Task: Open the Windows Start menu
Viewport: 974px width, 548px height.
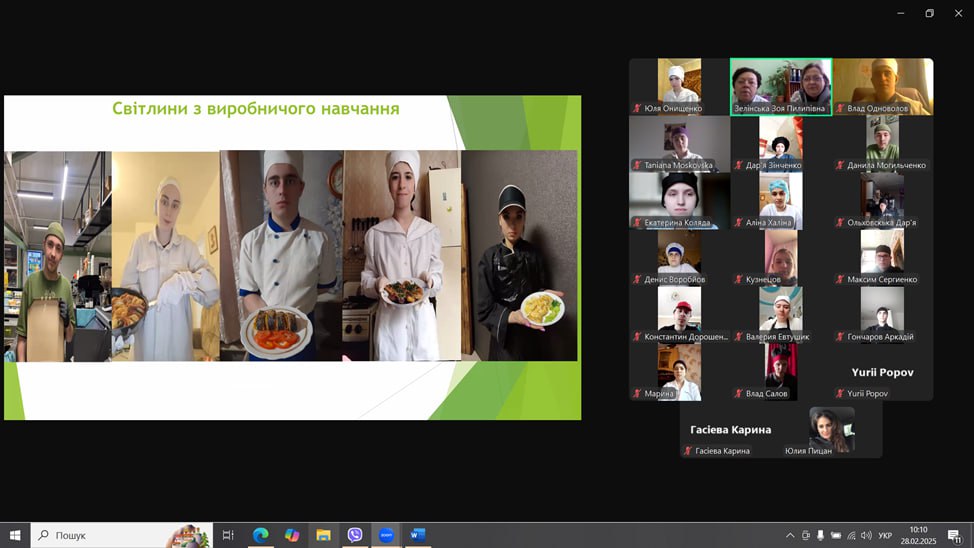Action: coord(15,535)
